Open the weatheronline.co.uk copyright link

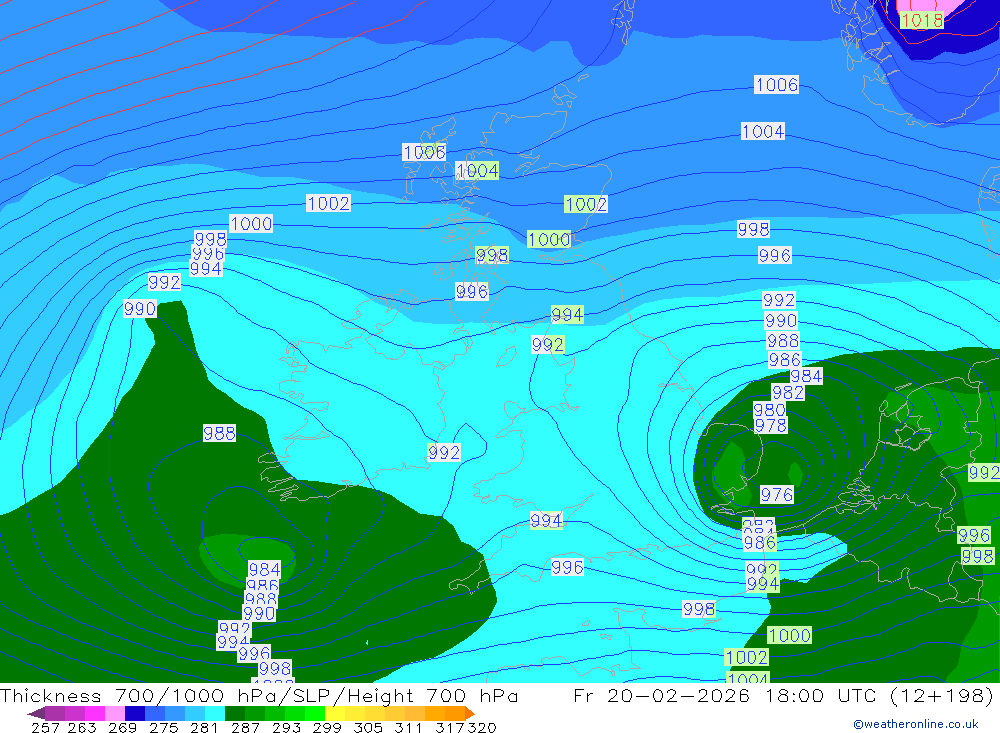(x=915, y=723)
